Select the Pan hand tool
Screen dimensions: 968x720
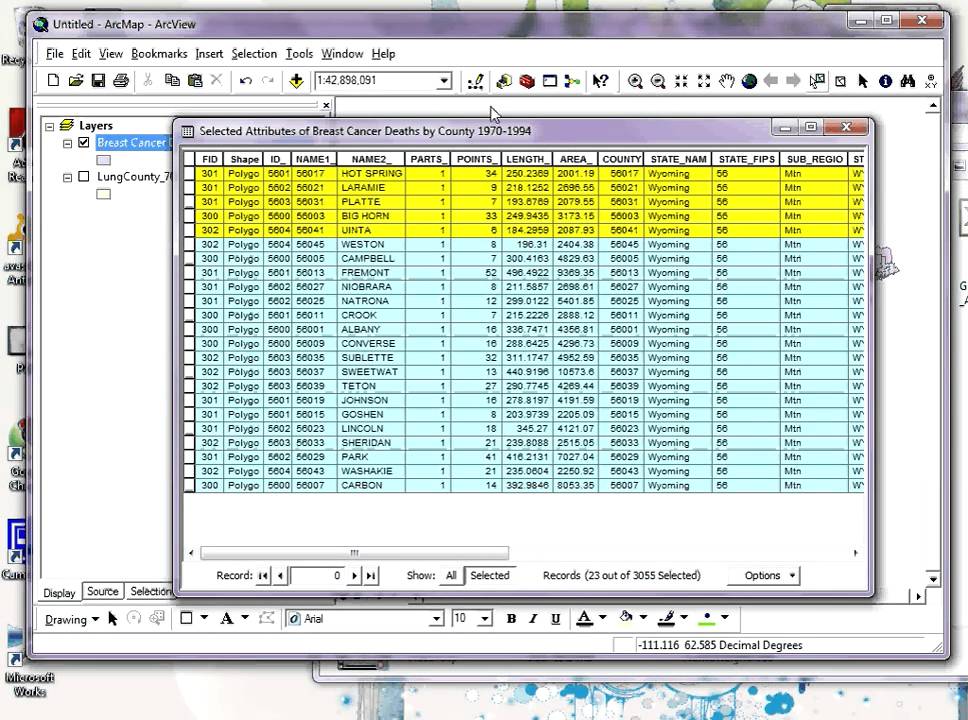[727, 81]
